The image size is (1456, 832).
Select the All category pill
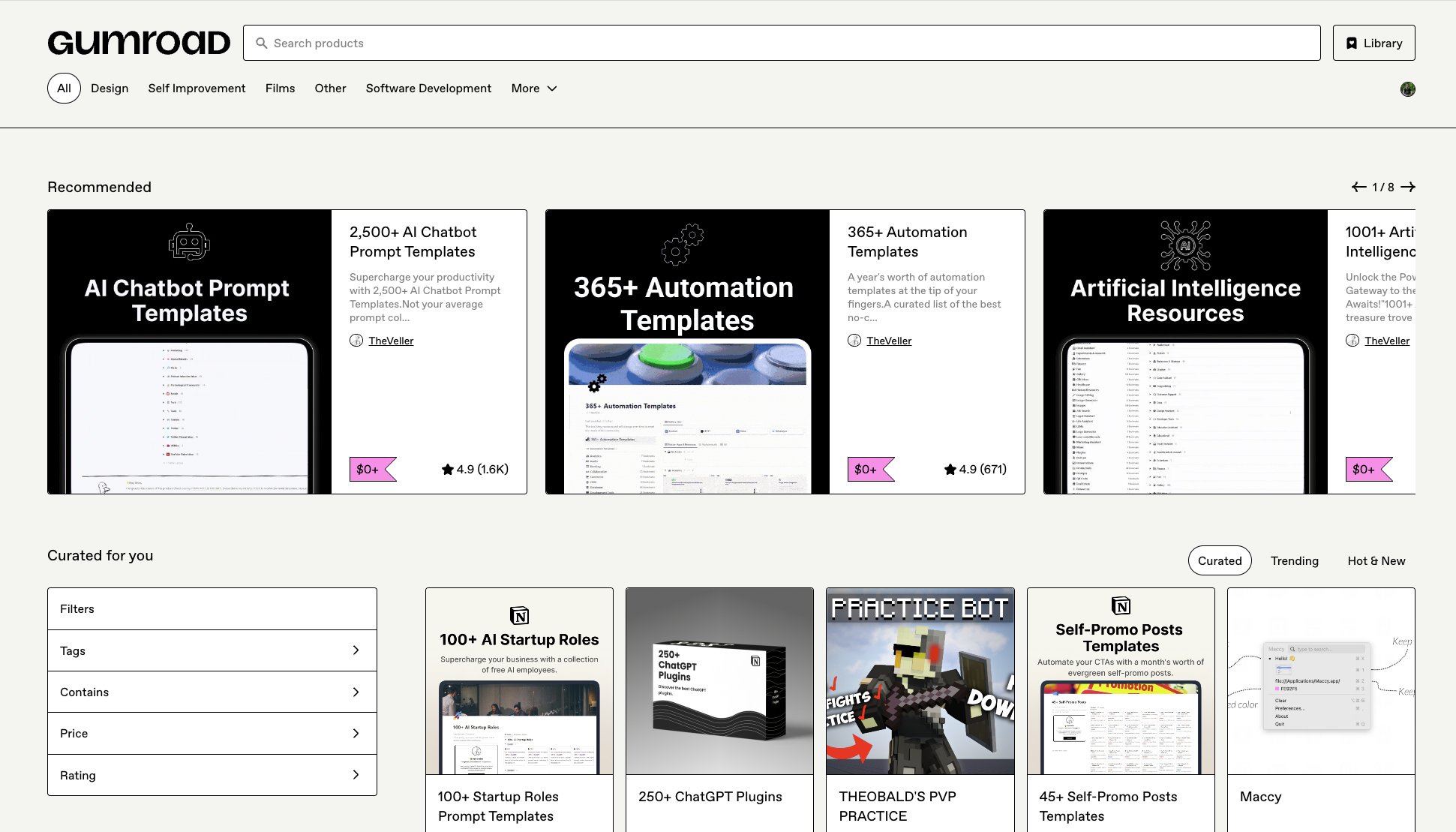pyautogui.click(x=64, y=89)
